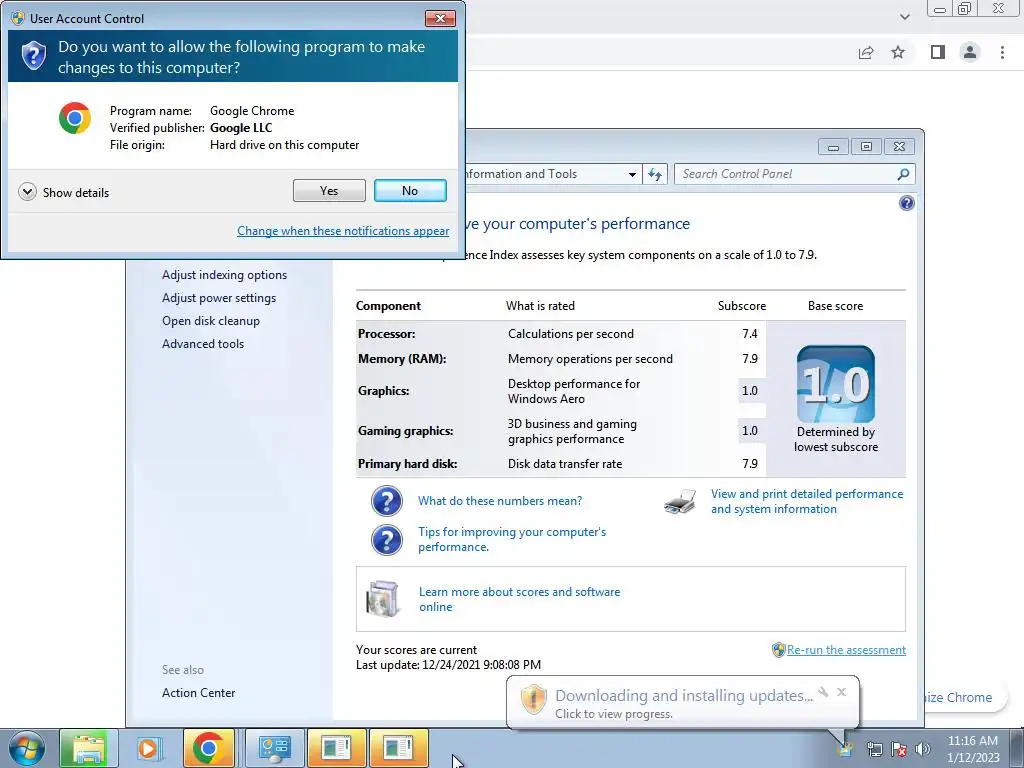Expand Chrome tab search chevron
This screenshot has width=1024, height=768.
[904, 17]
